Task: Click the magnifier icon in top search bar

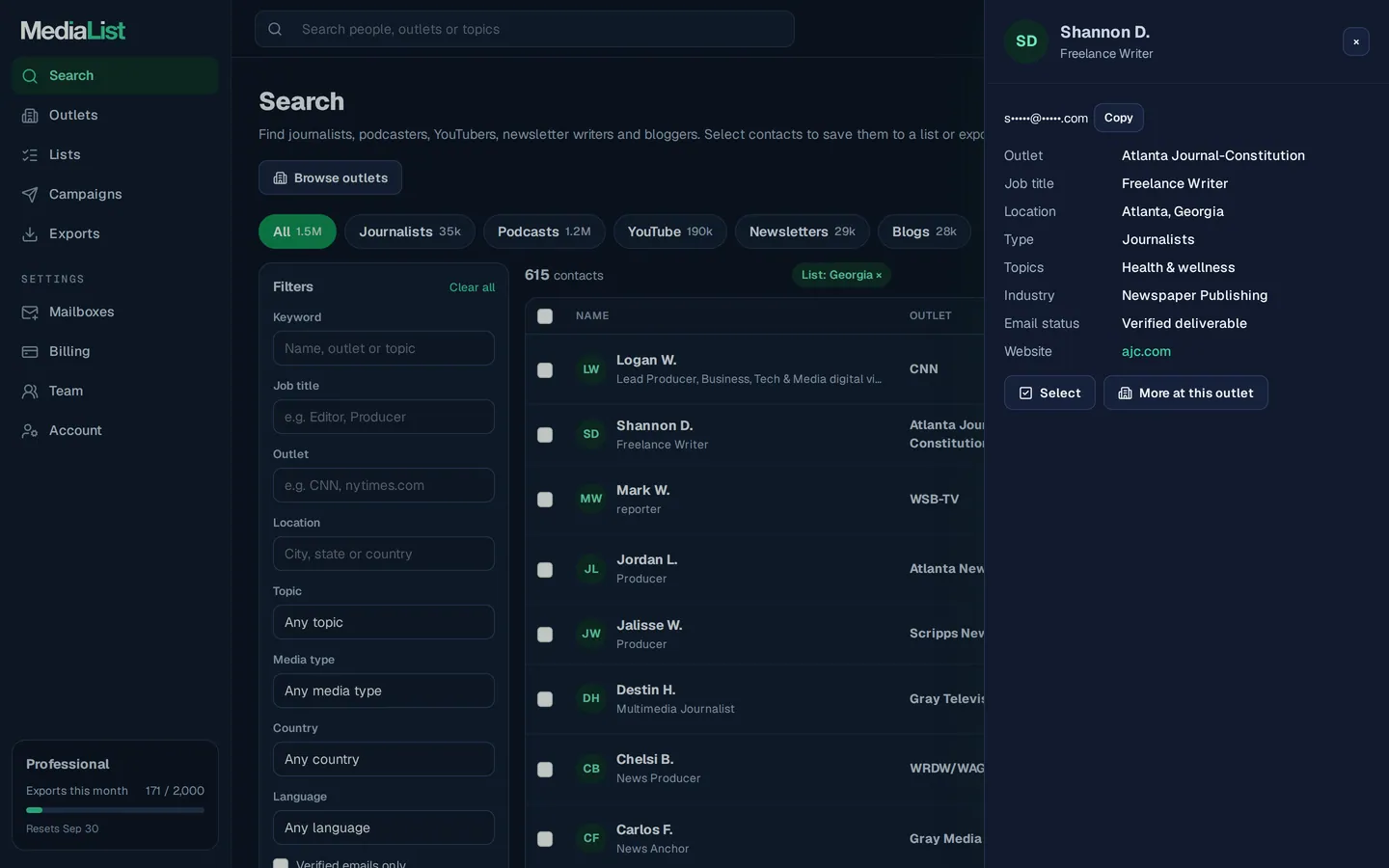Action: [x=275, y=29]
